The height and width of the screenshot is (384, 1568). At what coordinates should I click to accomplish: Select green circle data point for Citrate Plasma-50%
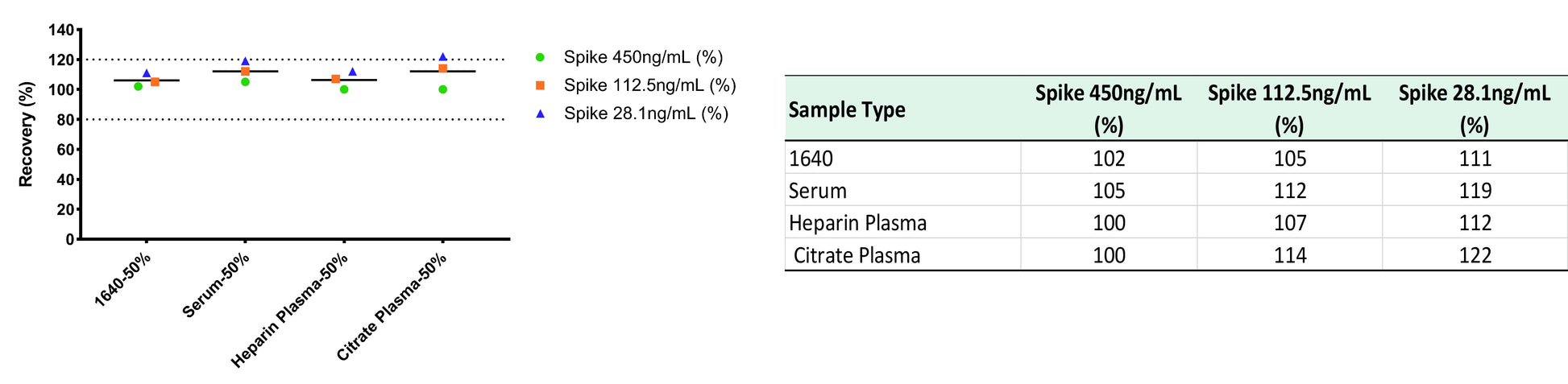pyautogui.click(x=442, y=89)
